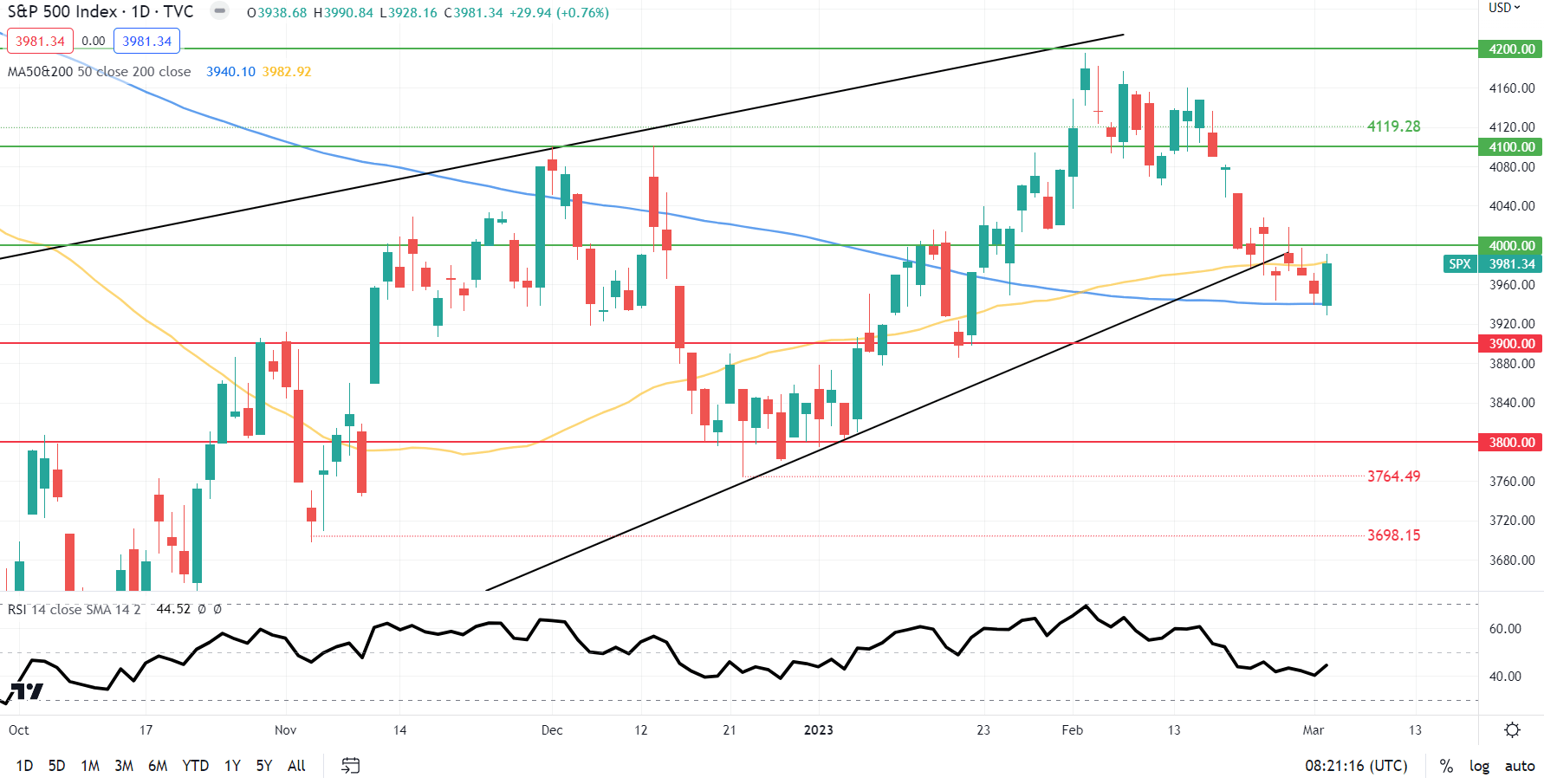
Task: Click the 4000.00 green price label
Action: [x=1510, y=245]
